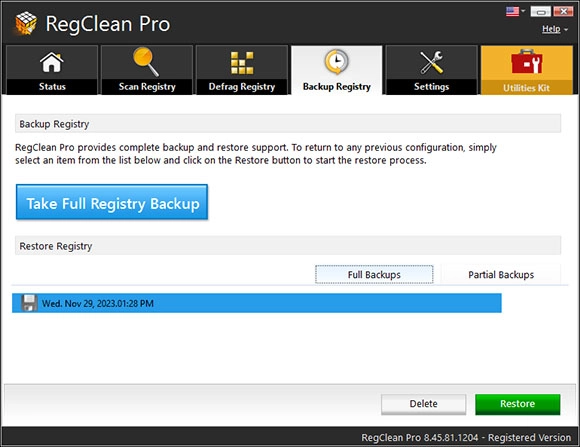Viewport: 580px width, 447px height.
Task: Click the US flag language icon
Action: click(x=512, y=11)
